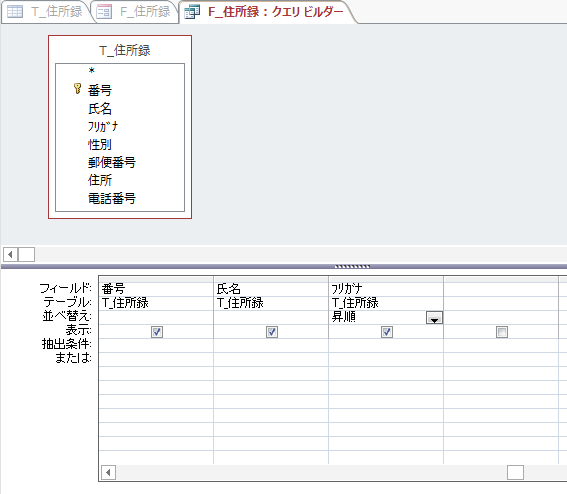Select 電話番号 field in the table list
The image size is (567, 494).
click(x=112, y=198)
